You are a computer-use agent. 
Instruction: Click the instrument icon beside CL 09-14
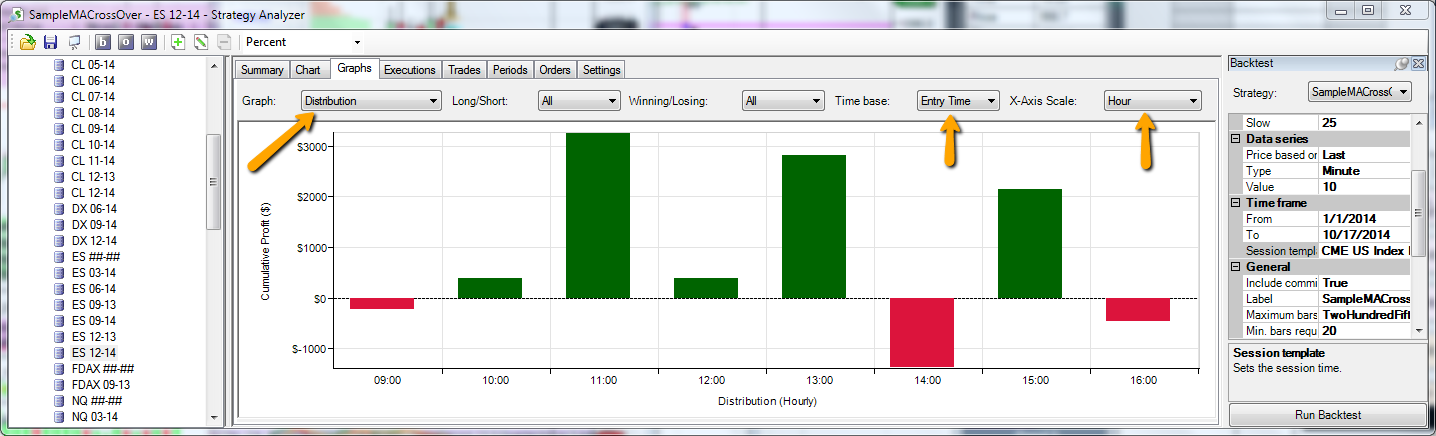59,129
